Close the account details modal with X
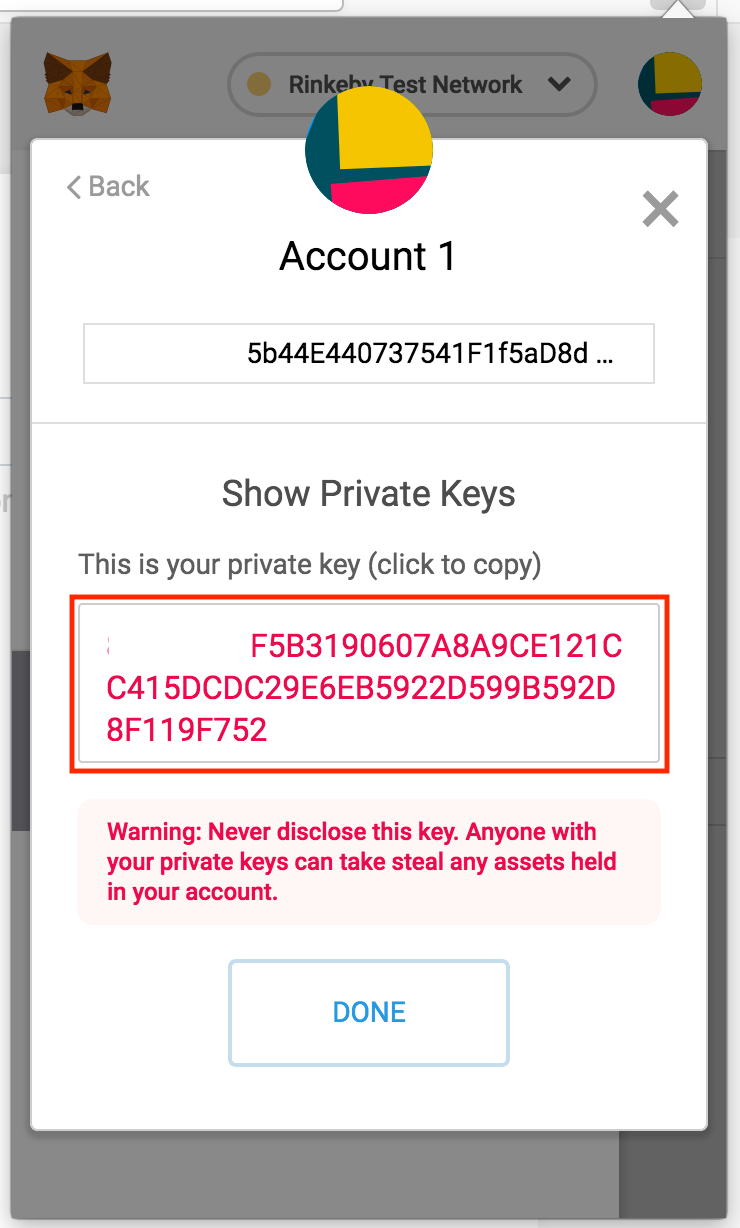 [x=660, y=209]
